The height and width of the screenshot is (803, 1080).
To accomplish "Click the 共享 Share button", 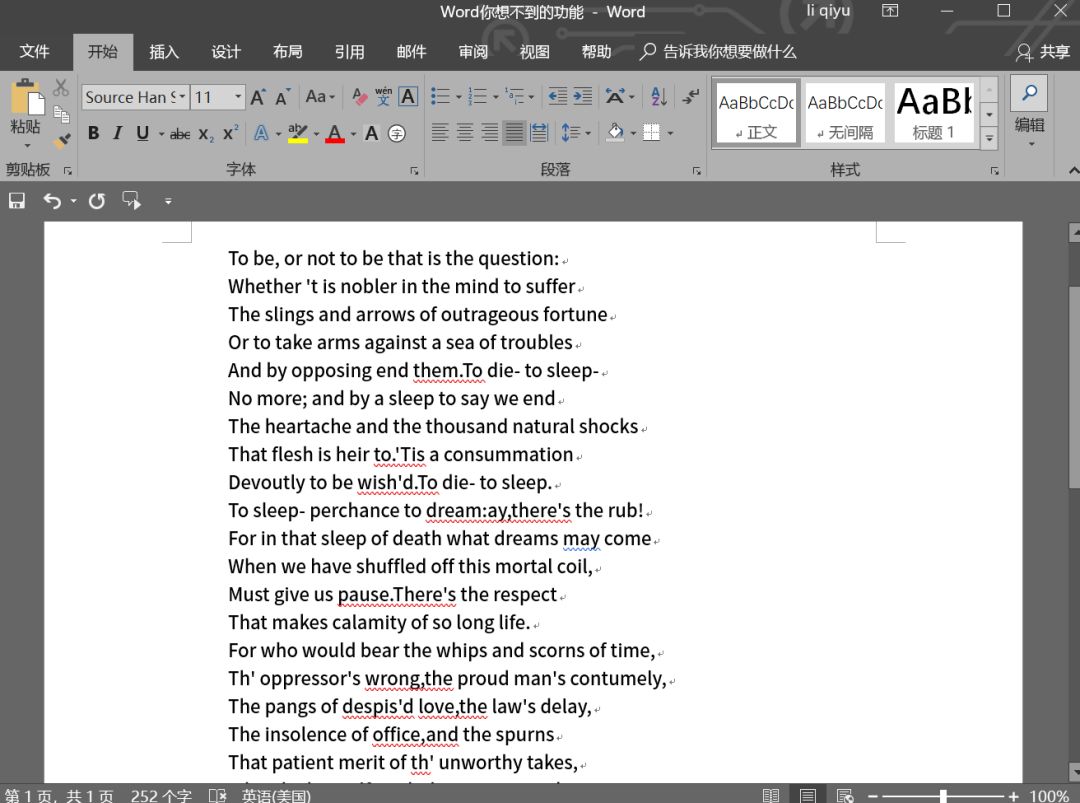I will click(x=1043, y=52).
